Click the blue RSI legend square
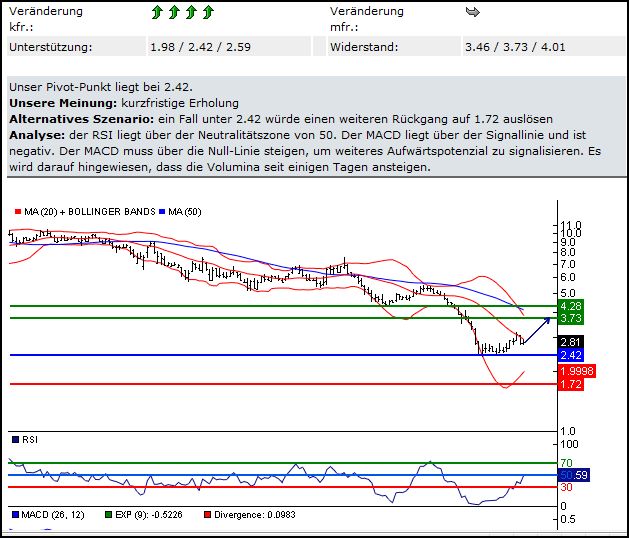Viewport: 629px width, 538px height. [x=14, y=438]
